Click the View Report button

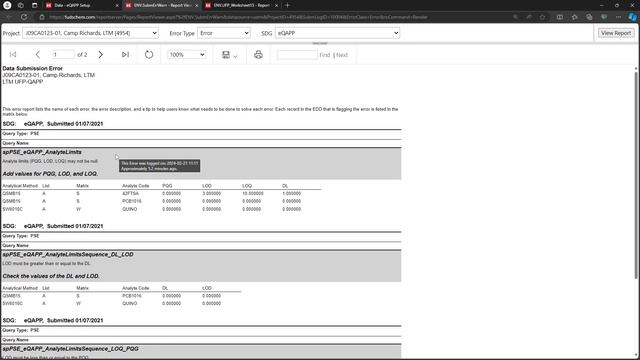[x=616, y=33]
